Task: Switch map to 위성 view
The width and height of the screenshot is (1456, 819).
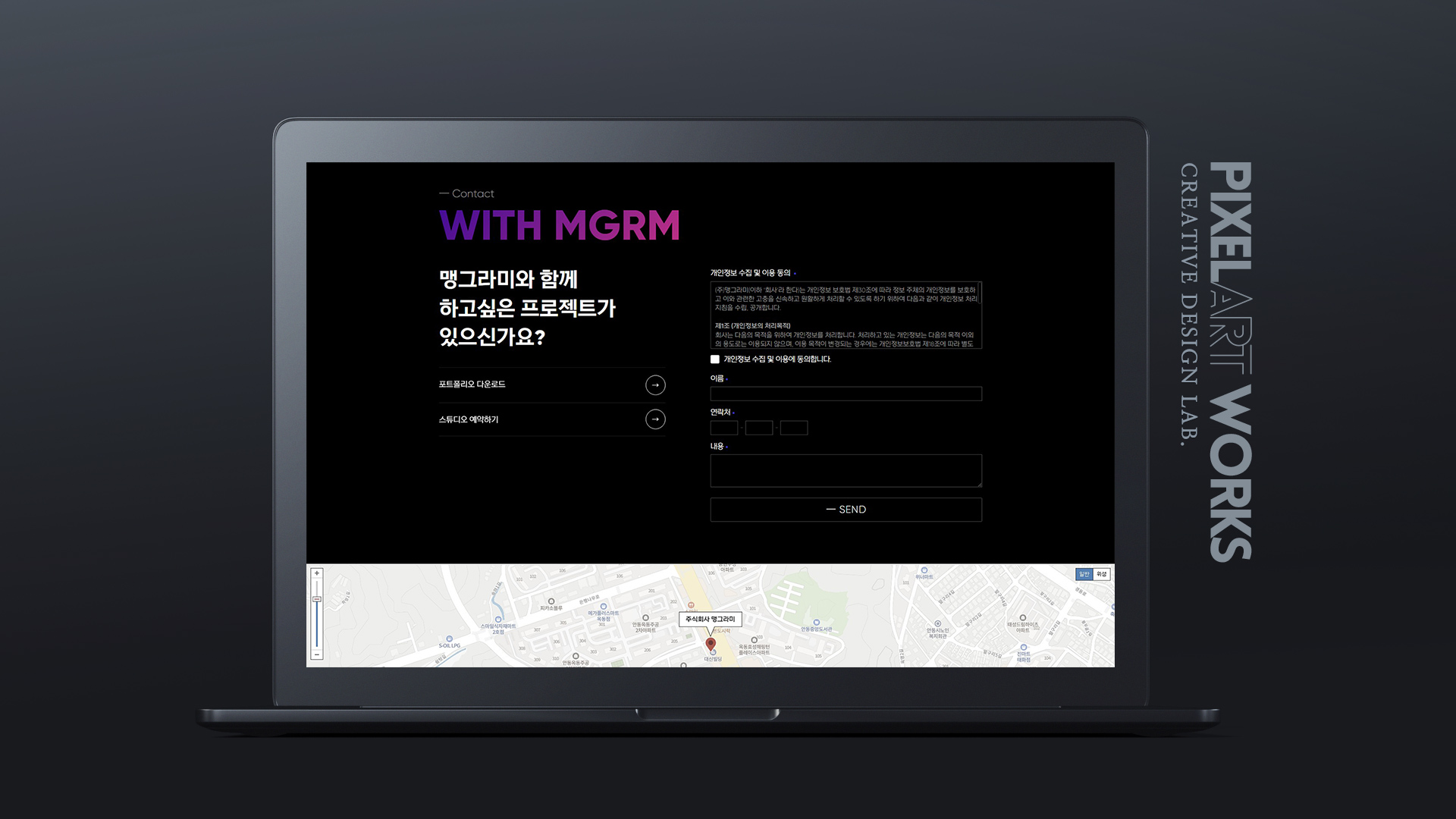Action: (x=1101, y=574)
